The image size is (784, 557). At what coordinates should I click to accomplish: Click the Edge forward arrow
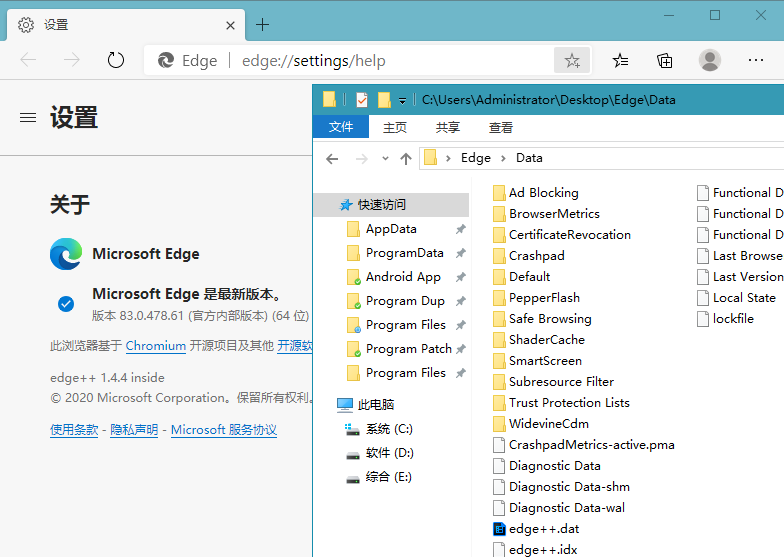click(72, 60)
